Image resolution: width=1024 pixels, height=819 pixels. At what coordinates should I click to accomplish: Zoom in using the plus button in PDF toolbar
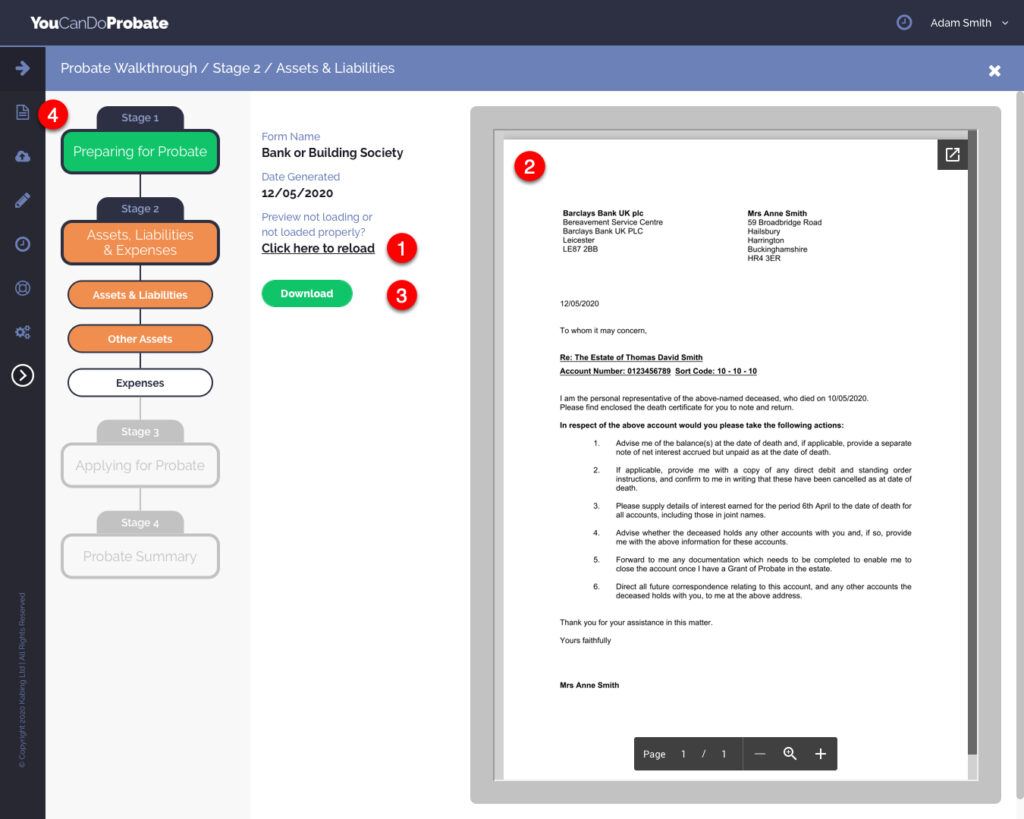point(821,754)
